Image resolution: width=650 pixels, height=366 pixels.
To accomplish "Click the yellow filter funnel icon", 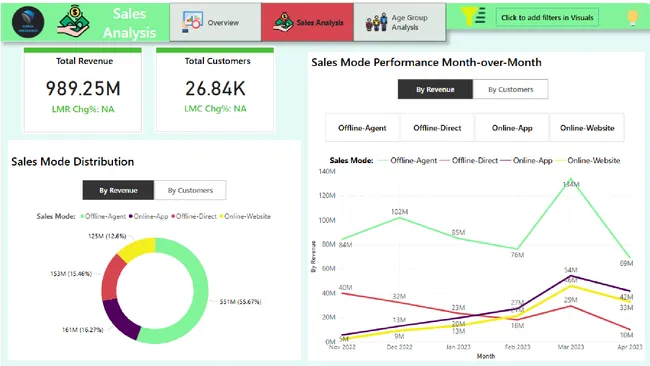I will (x=473, y=17).
